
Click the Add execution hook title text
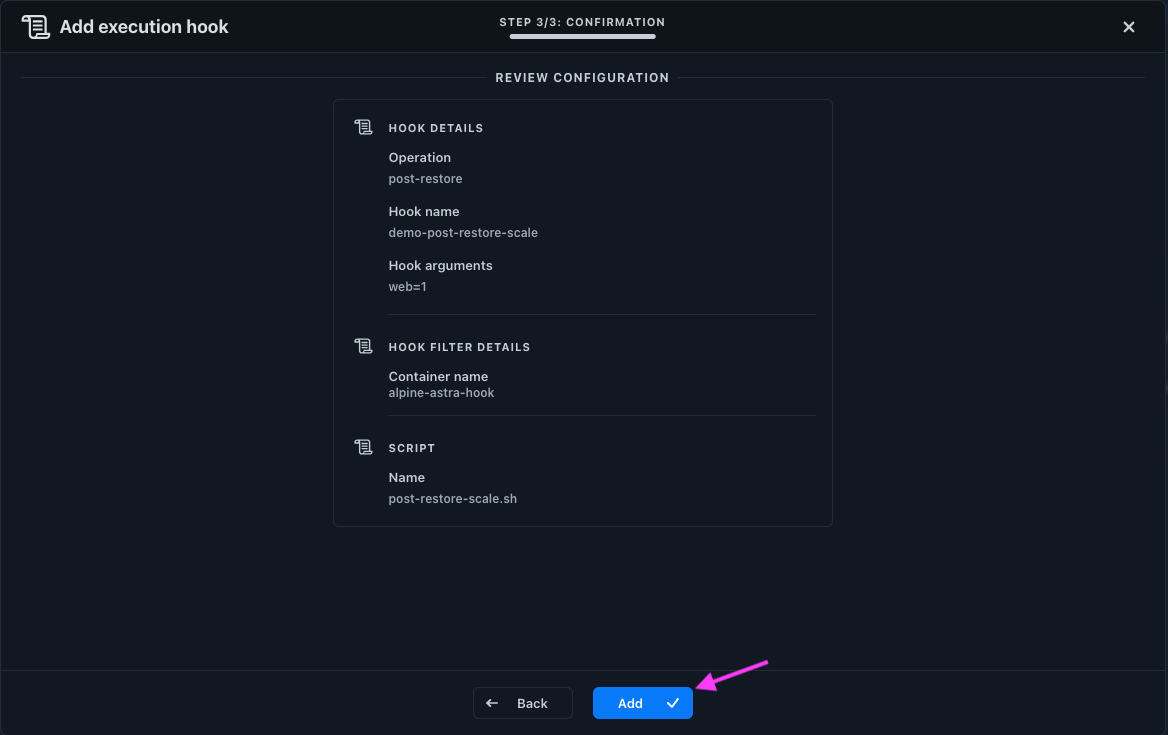pyautogui.click(x=144, y=27)
